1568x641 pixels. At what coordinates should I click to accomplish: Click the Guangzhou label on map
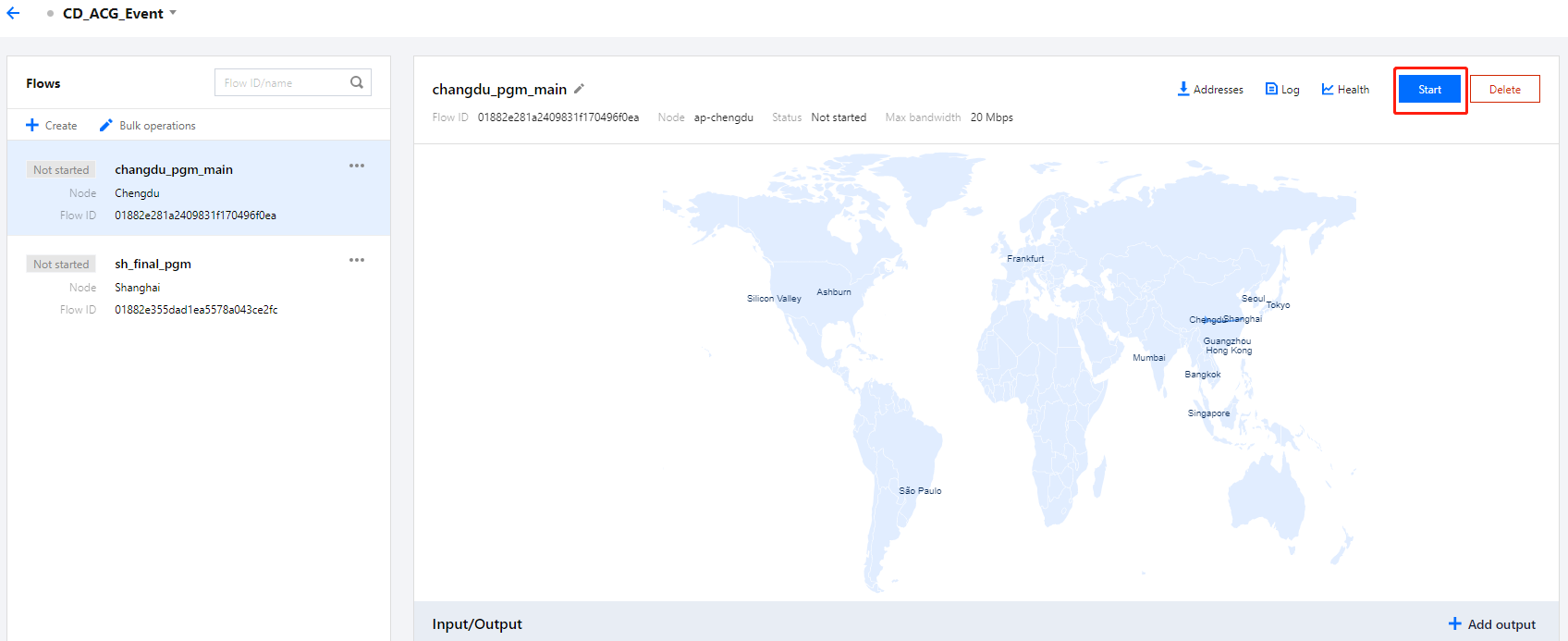[1227, 341]
